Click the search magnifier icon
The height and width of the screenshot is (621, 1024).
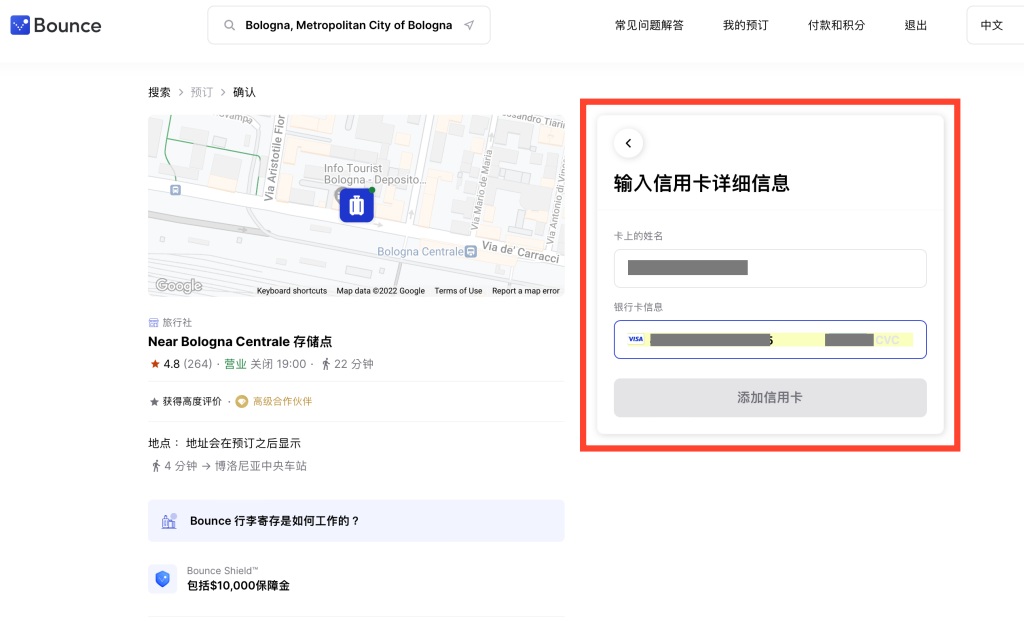pos(229,25)
